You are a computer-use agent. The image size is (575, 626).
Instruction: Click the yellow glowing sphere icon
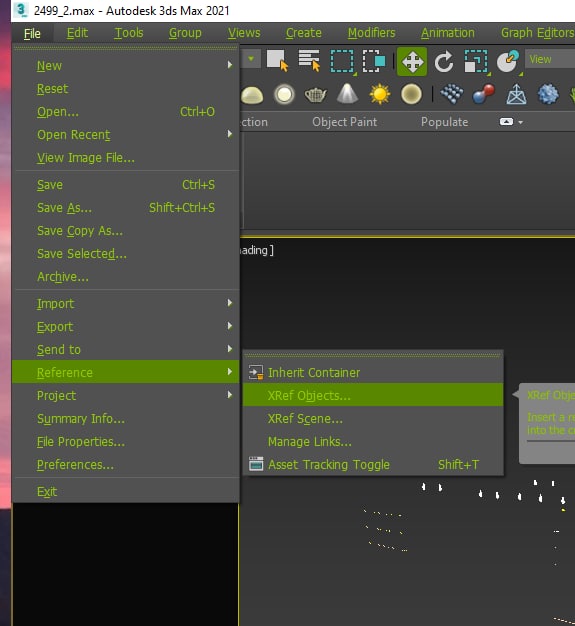tap(411, 95)
